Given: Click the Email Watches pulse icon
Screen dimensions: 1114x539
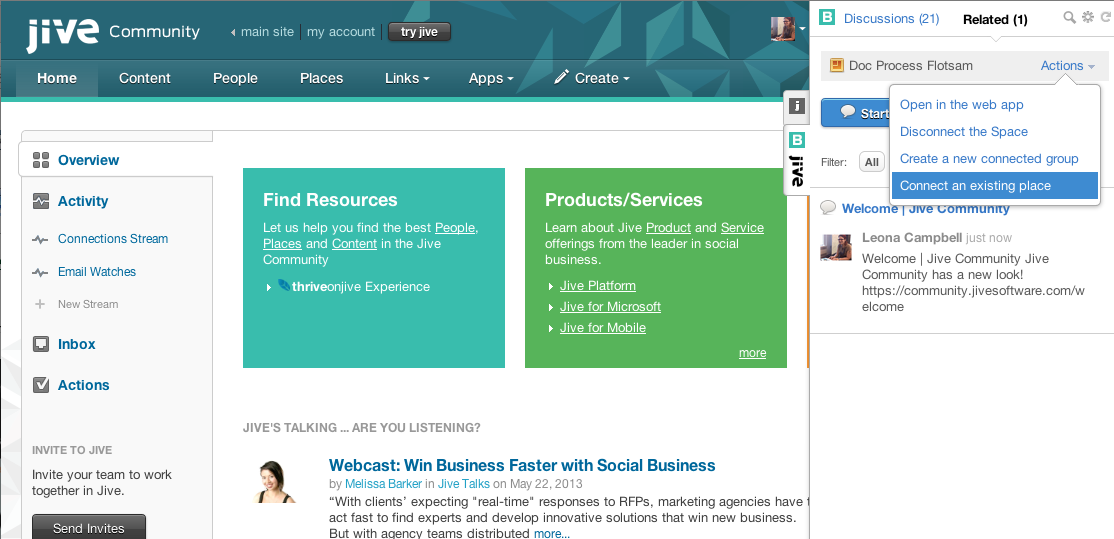Looking at the screenshot, I should (40, 272).
